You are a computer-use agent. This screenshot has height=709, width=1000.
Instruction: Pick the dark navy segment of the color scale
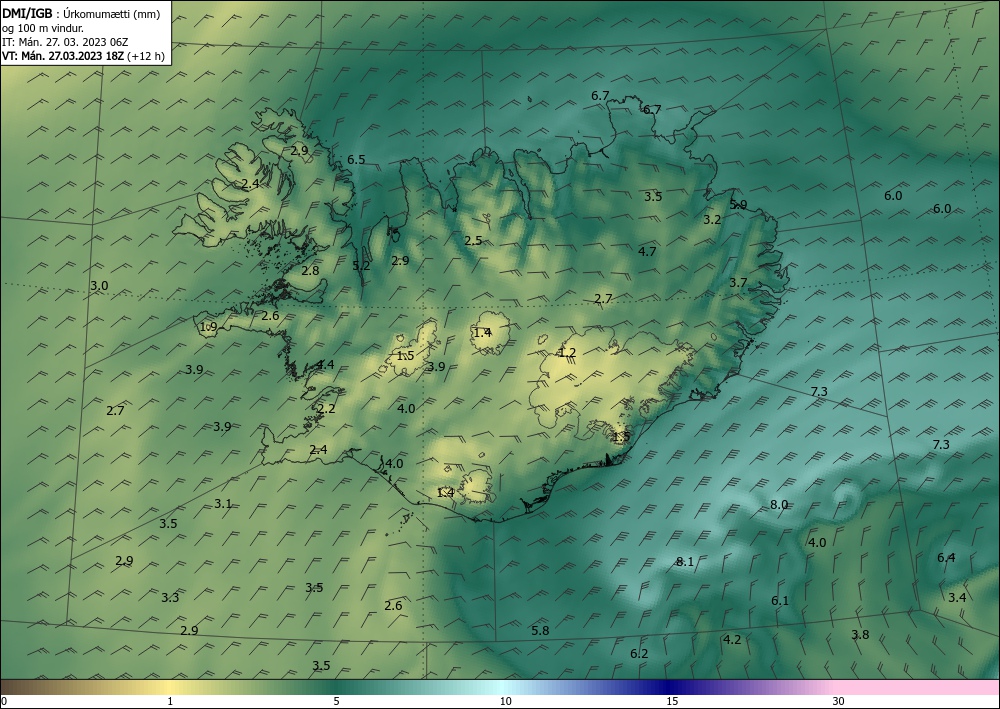click(x=670, y=687)
